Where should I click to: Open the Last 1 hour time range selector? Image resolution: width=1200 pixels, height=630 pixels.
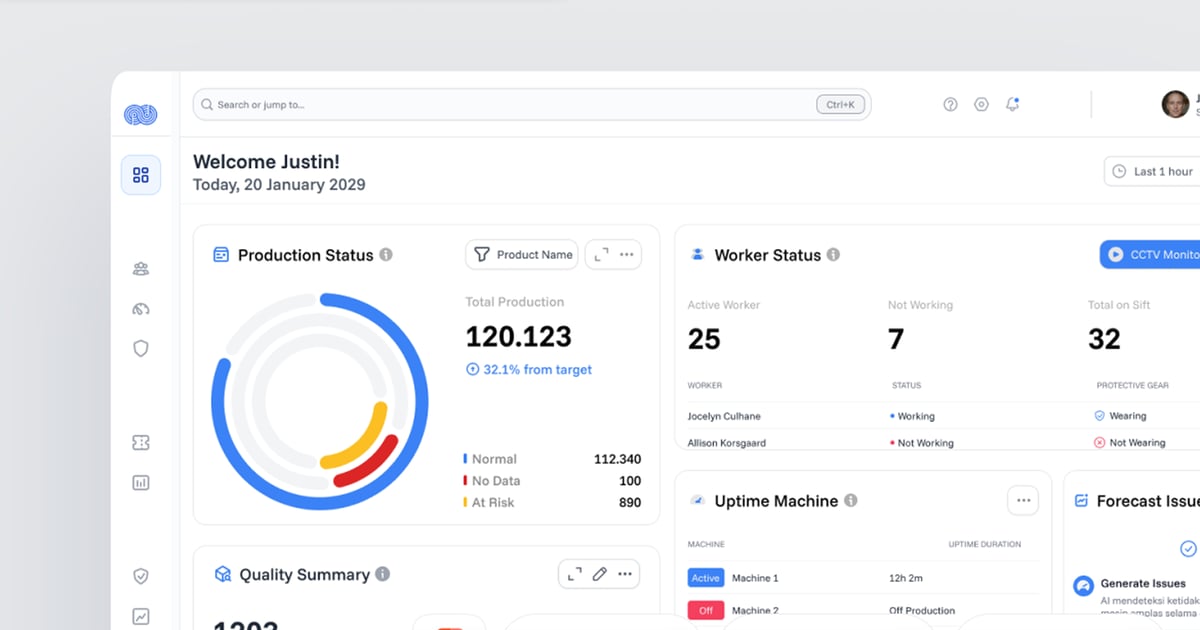point(1153,172)
